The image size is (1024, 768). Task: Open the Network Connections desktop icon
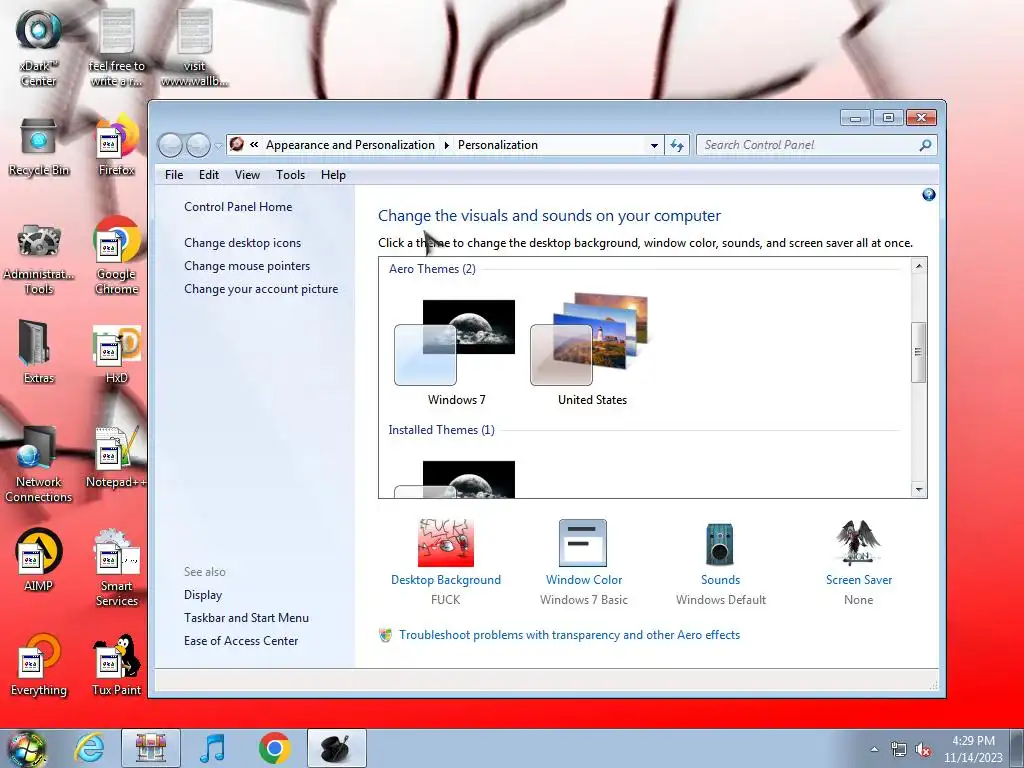[x=39, y=464]
